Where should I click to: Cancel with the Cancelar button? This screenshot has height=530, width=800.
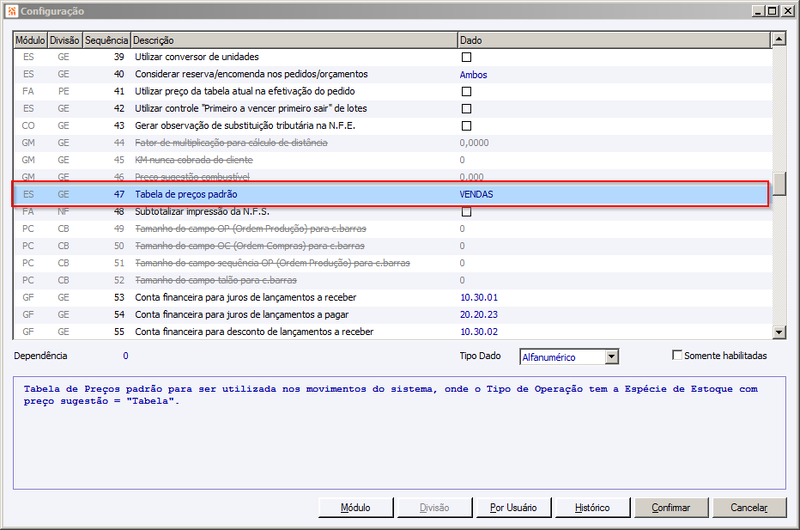(x=749, y=508)
